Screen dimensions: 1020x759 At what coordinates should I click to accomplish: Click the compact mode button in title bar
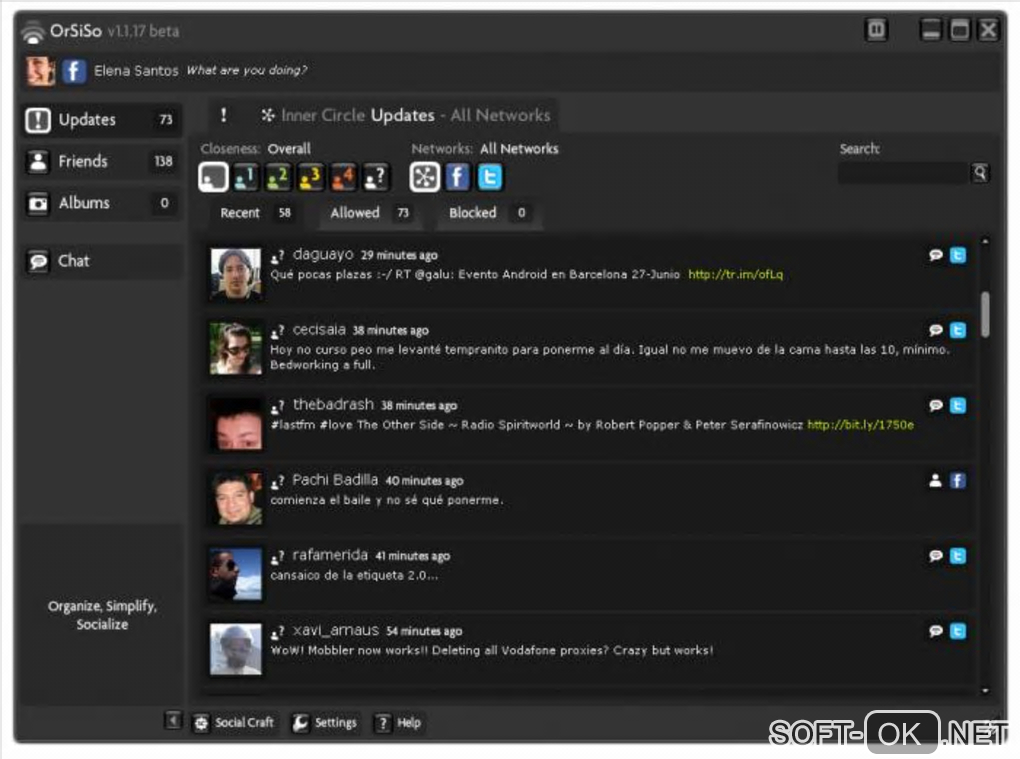pyautogui.click(x=876, y=29)
